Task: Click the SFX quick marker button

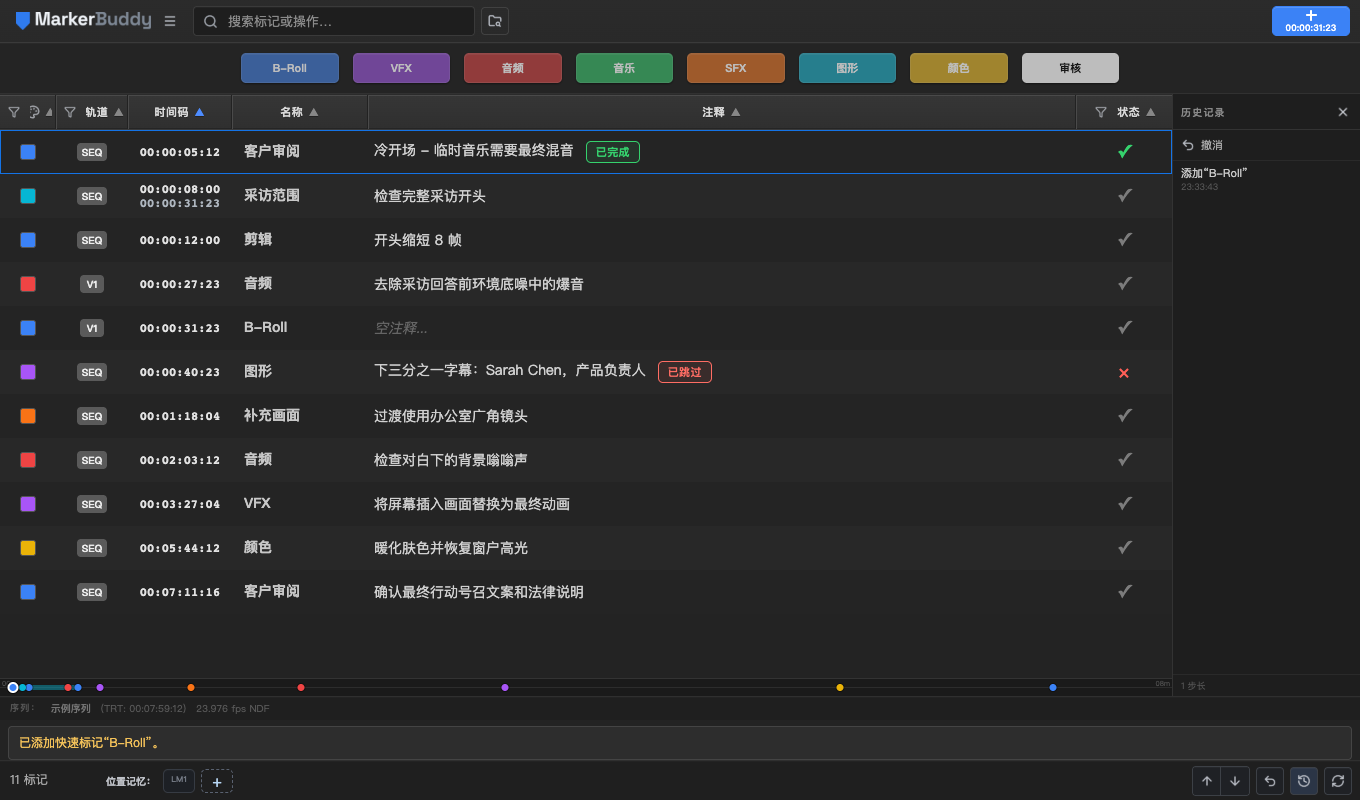Action: 736,68
